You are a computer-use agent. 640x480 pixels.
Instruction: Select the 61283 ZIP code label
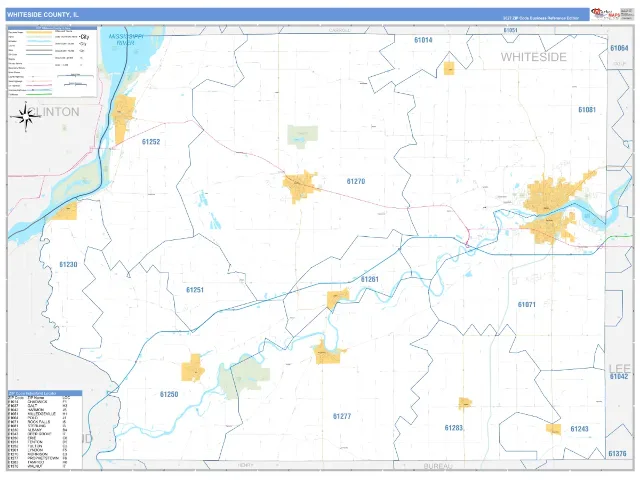453,428
